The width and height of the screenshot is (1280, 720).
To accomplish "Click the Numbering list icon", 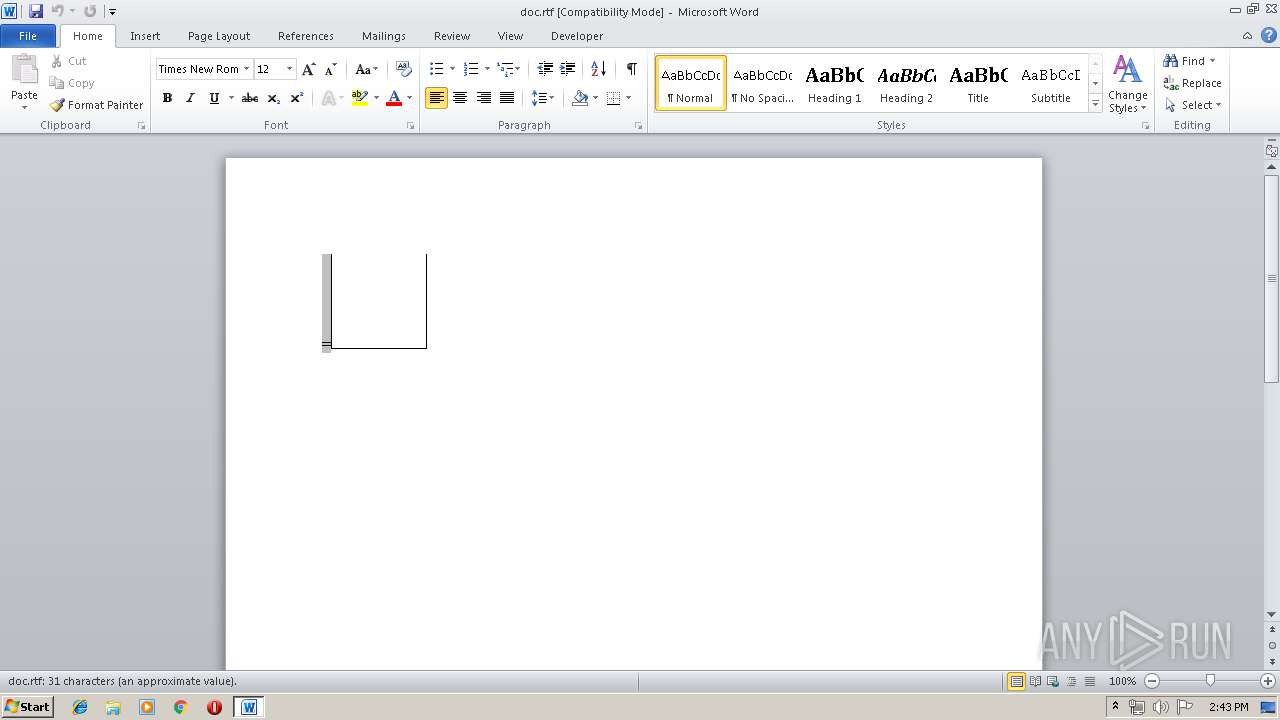I will 471,69.
